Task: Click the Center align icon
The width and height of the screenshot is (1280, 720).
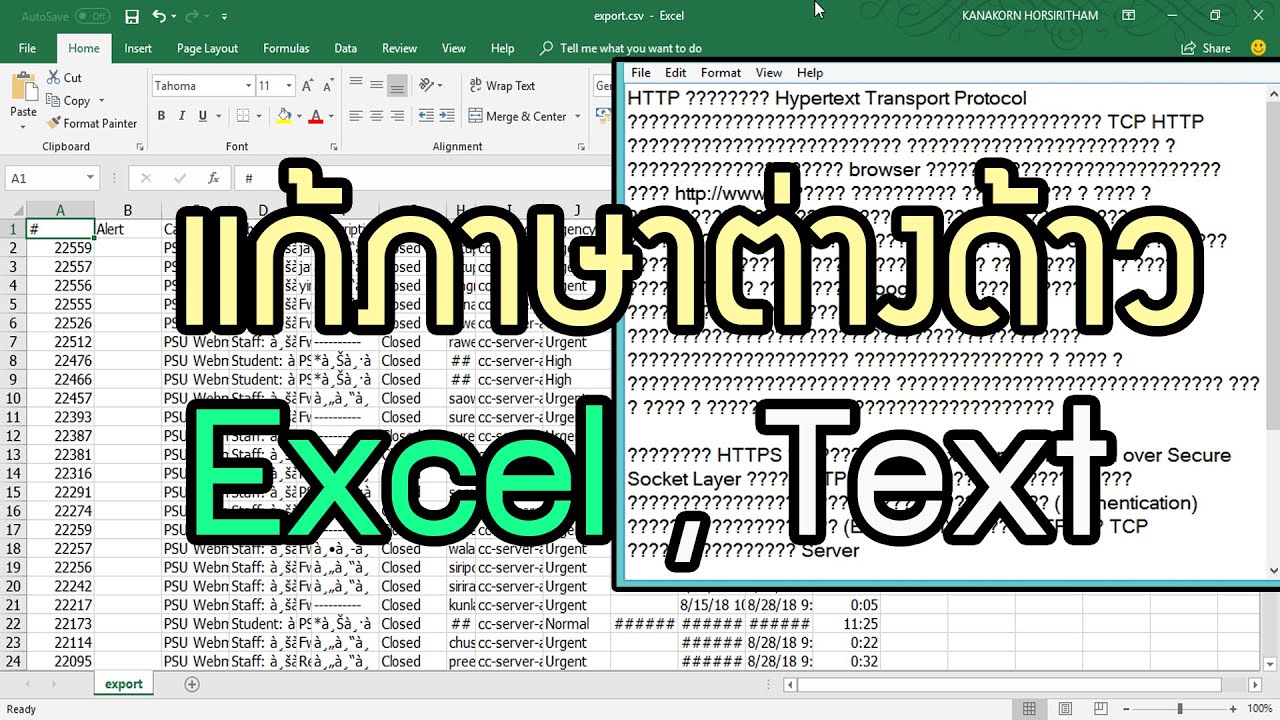Action: [x=376, y=116]
